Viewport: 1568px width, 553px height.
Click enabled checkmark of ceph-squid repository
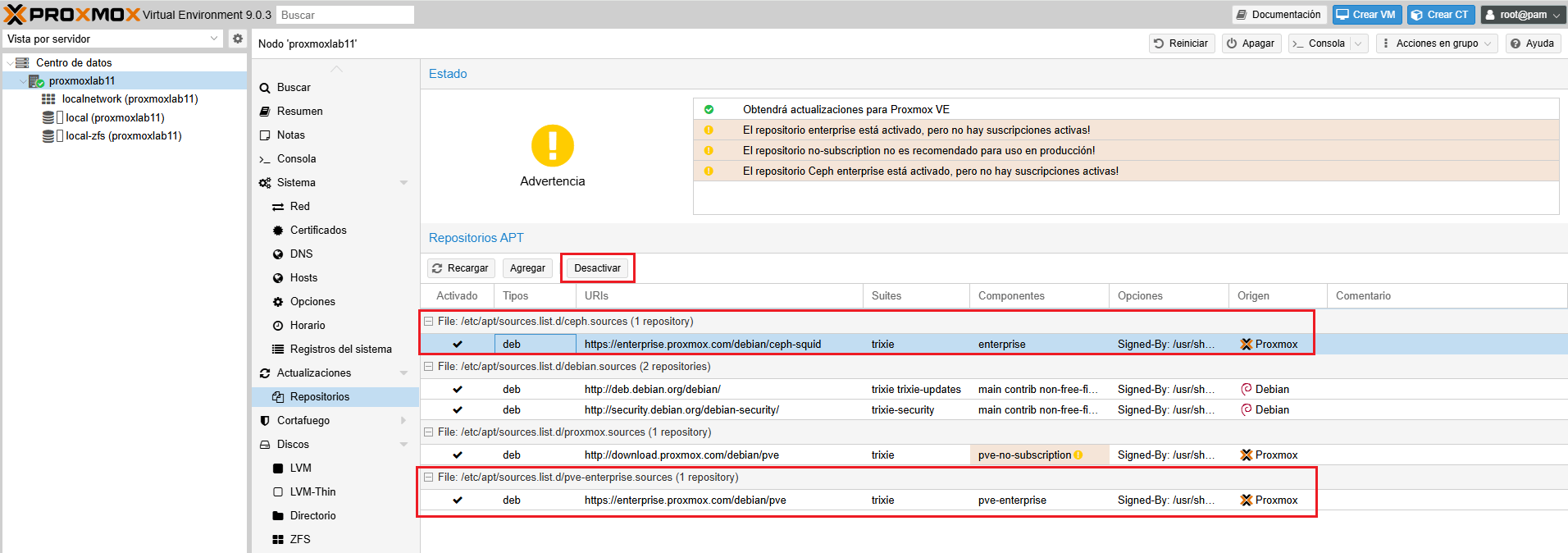458,345
